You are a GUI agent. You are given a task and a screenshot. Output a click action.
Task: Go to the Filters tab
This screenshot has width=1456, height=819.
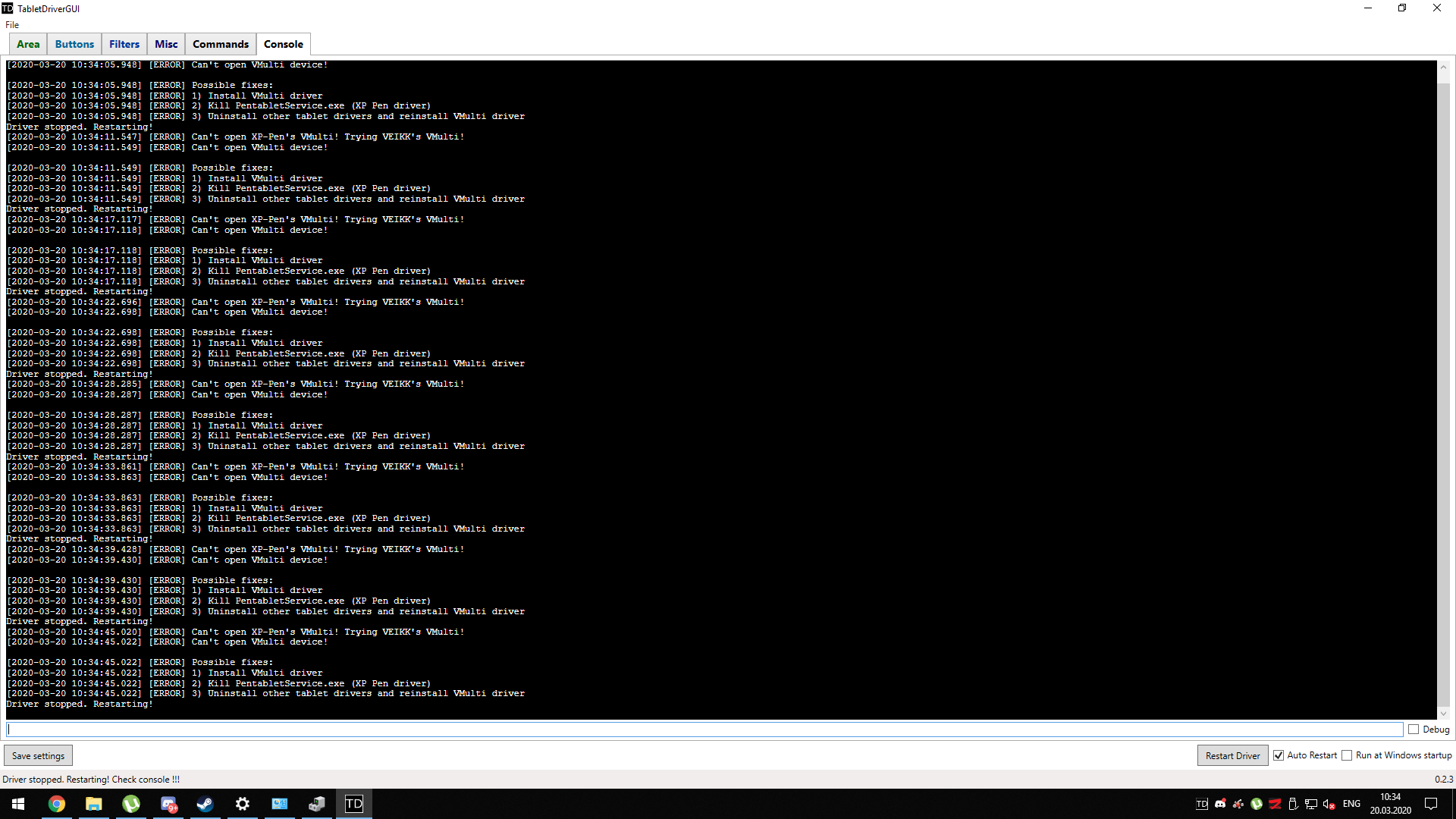click(124, 44)
